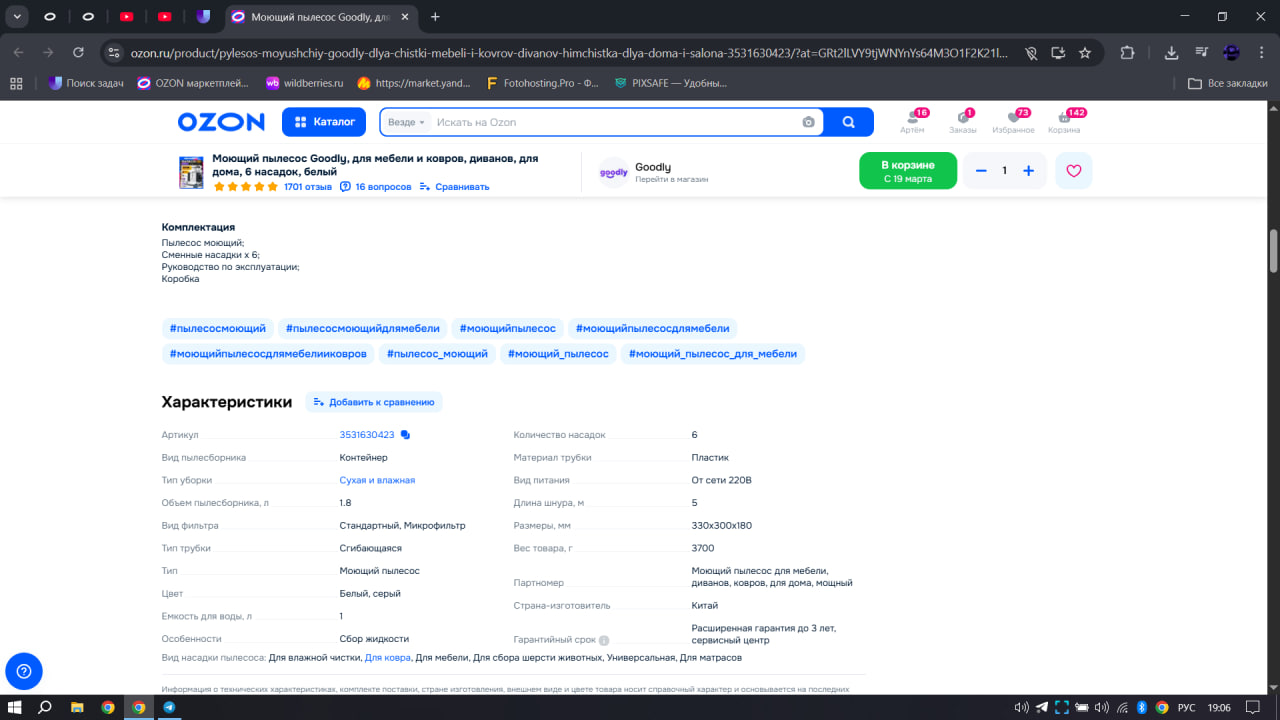Image resolution: width=1280 pixels, height=720 pixels.
Task: Open the Заказы orders icon
Action: point(963,121)
